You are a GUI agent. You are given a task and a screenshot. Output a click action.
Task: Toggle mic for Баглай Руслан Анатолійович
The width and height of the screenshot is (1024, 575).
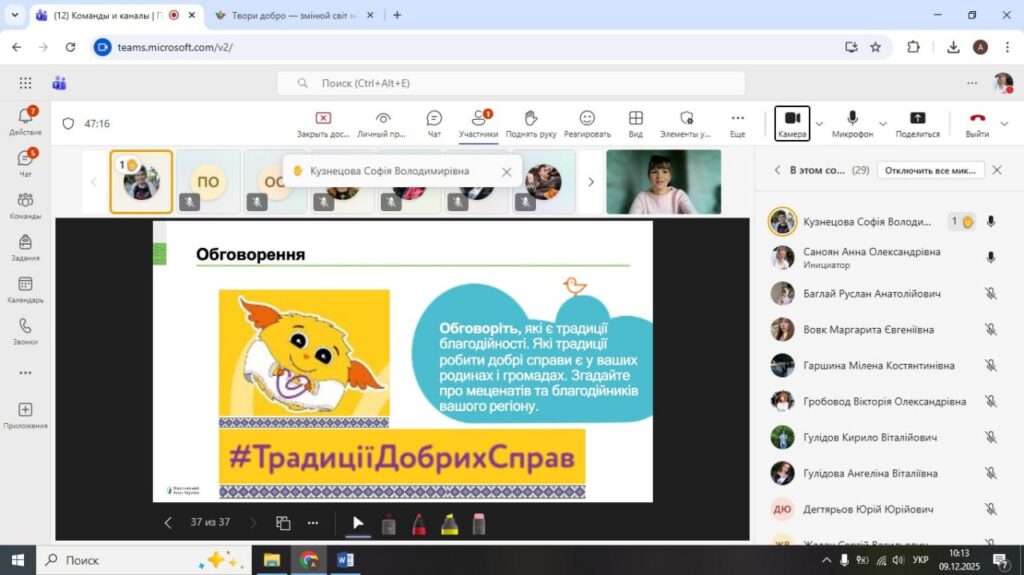[990, 294]
